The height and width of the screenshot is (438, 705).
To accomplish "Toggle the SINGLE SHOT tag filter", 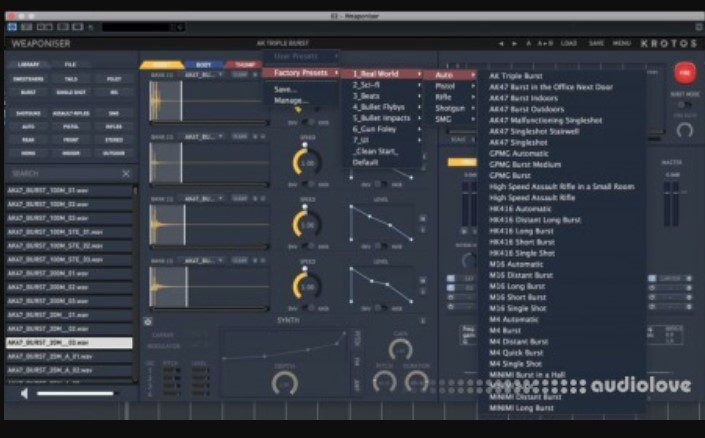I will [71, 92].
